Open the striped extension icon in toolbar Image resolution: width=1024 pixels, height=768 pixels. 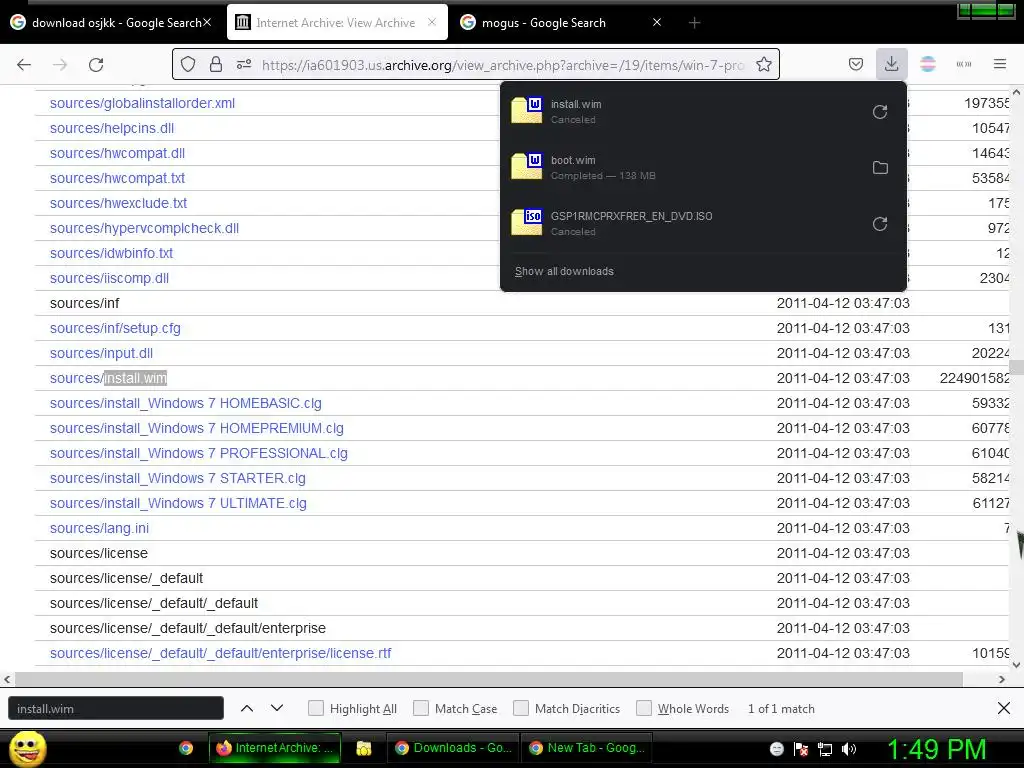927,64
